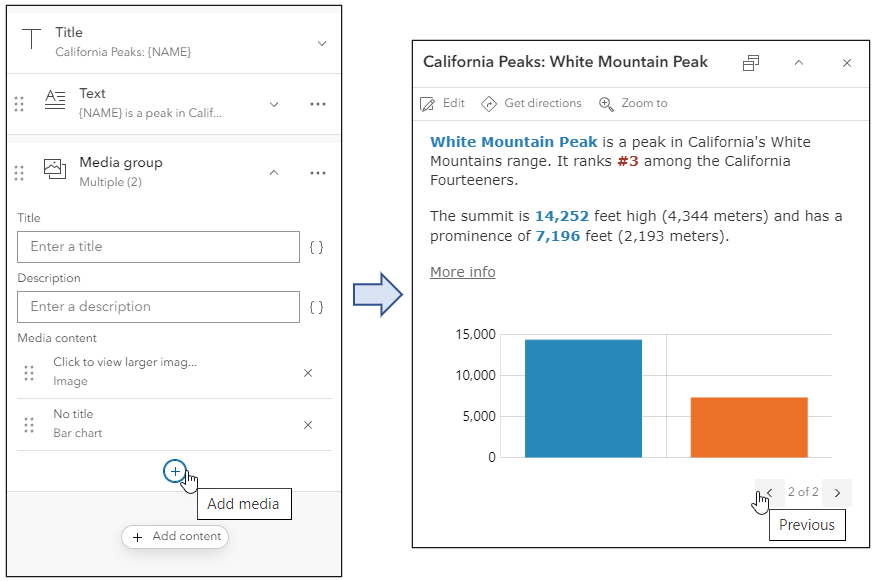Click Edit in pop-up toolbar
The height and width of the screenshot is (581, 875).
(x=443, y=103)
